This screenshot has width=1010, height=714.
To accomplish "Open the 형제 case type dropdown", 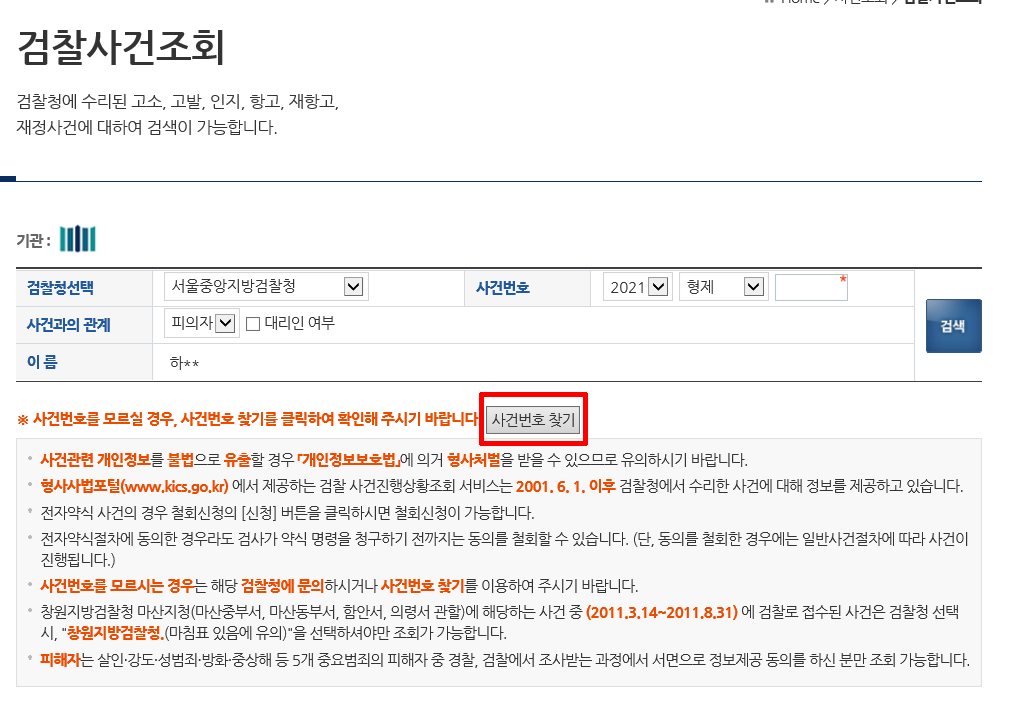I will click(722, 287).
